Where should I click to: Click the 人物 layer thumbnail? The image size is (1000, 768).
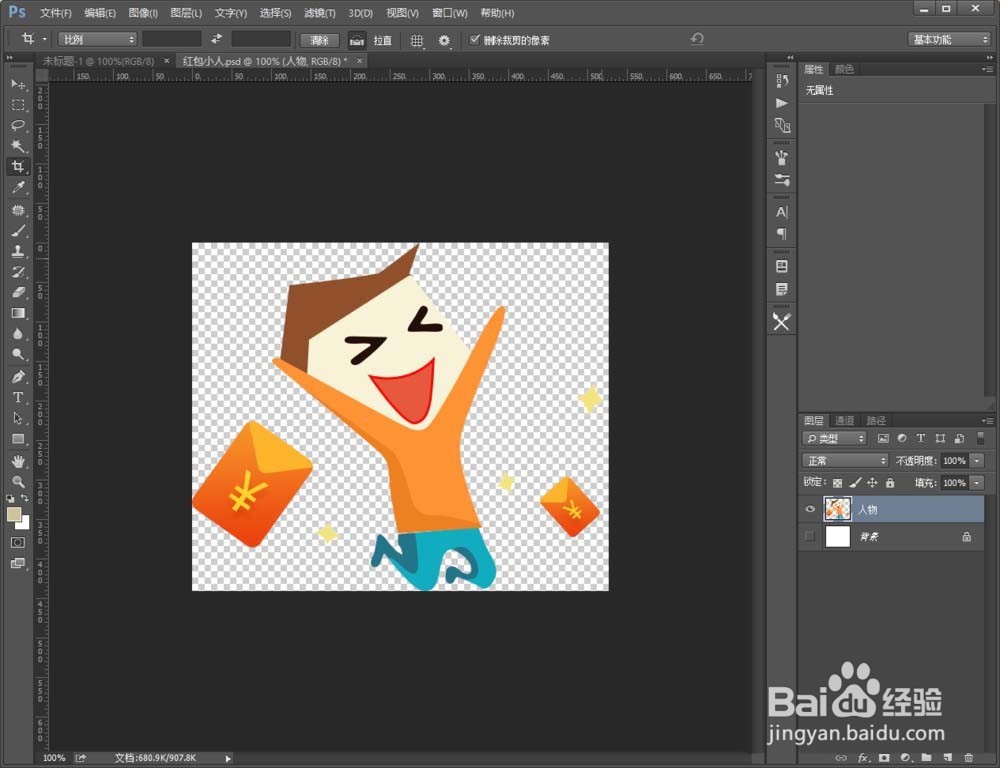tap(837, 509)
